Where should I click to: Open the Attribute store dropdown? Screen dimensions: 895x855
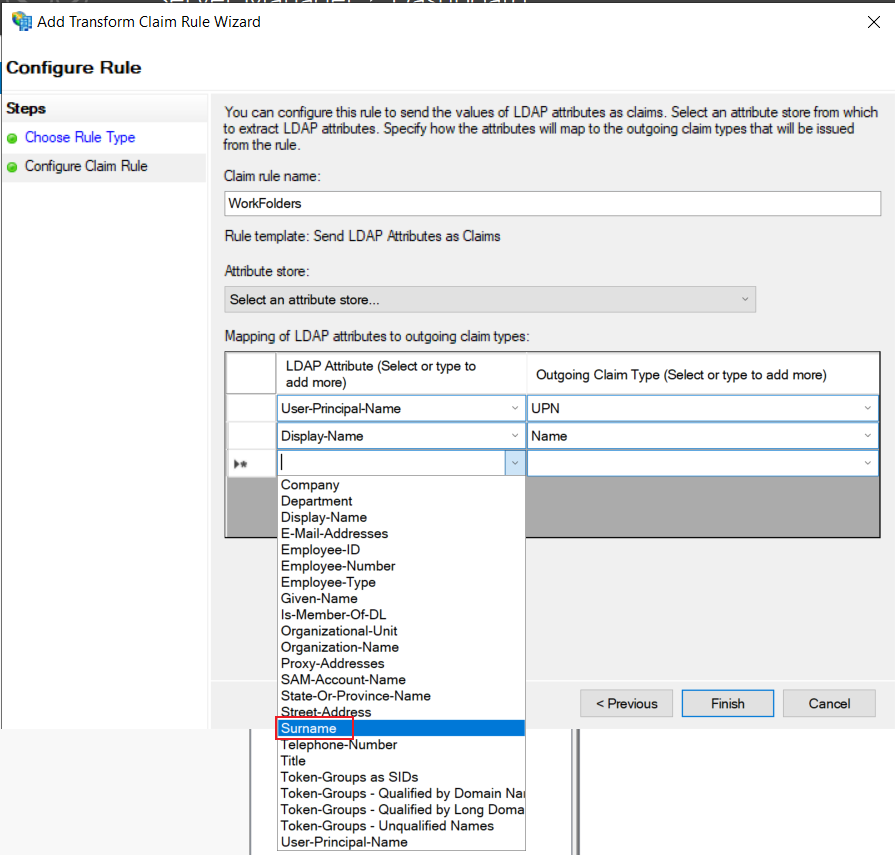click(490, 300)
